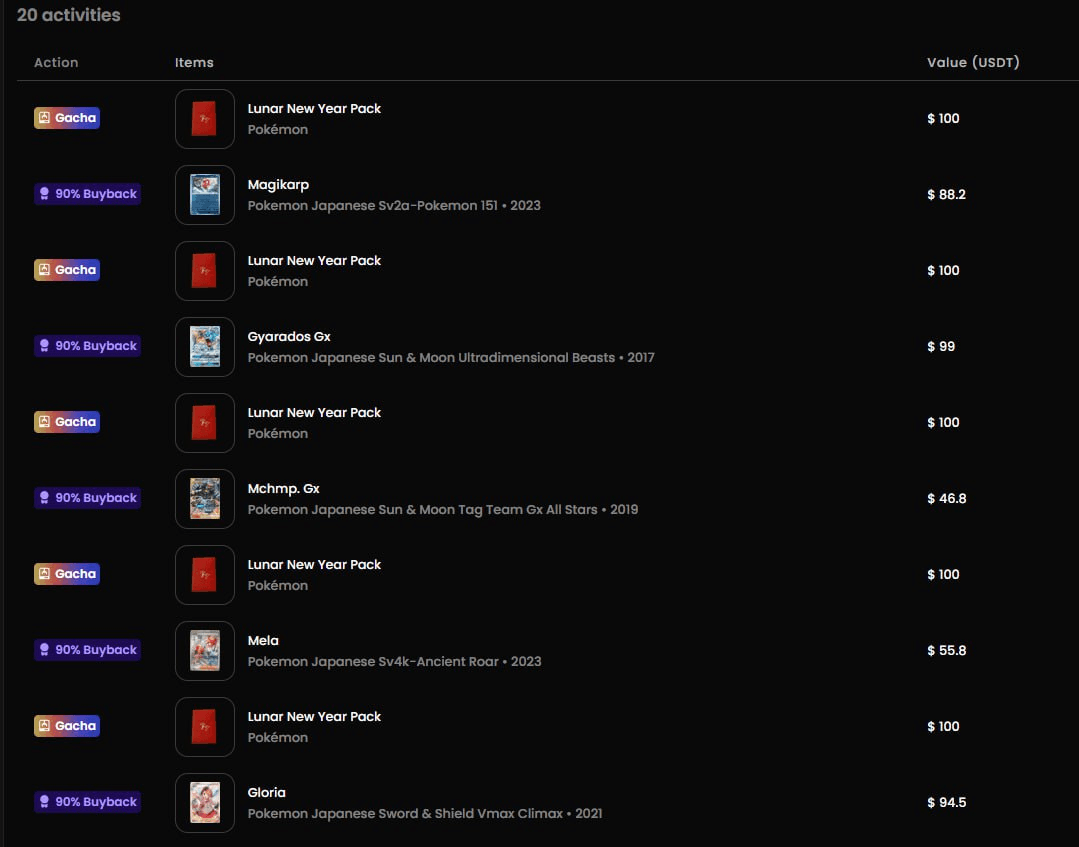Sort by the Value (USDT) column header
This screenshot has height=847, width=1079.
click(x=973, y=62)
